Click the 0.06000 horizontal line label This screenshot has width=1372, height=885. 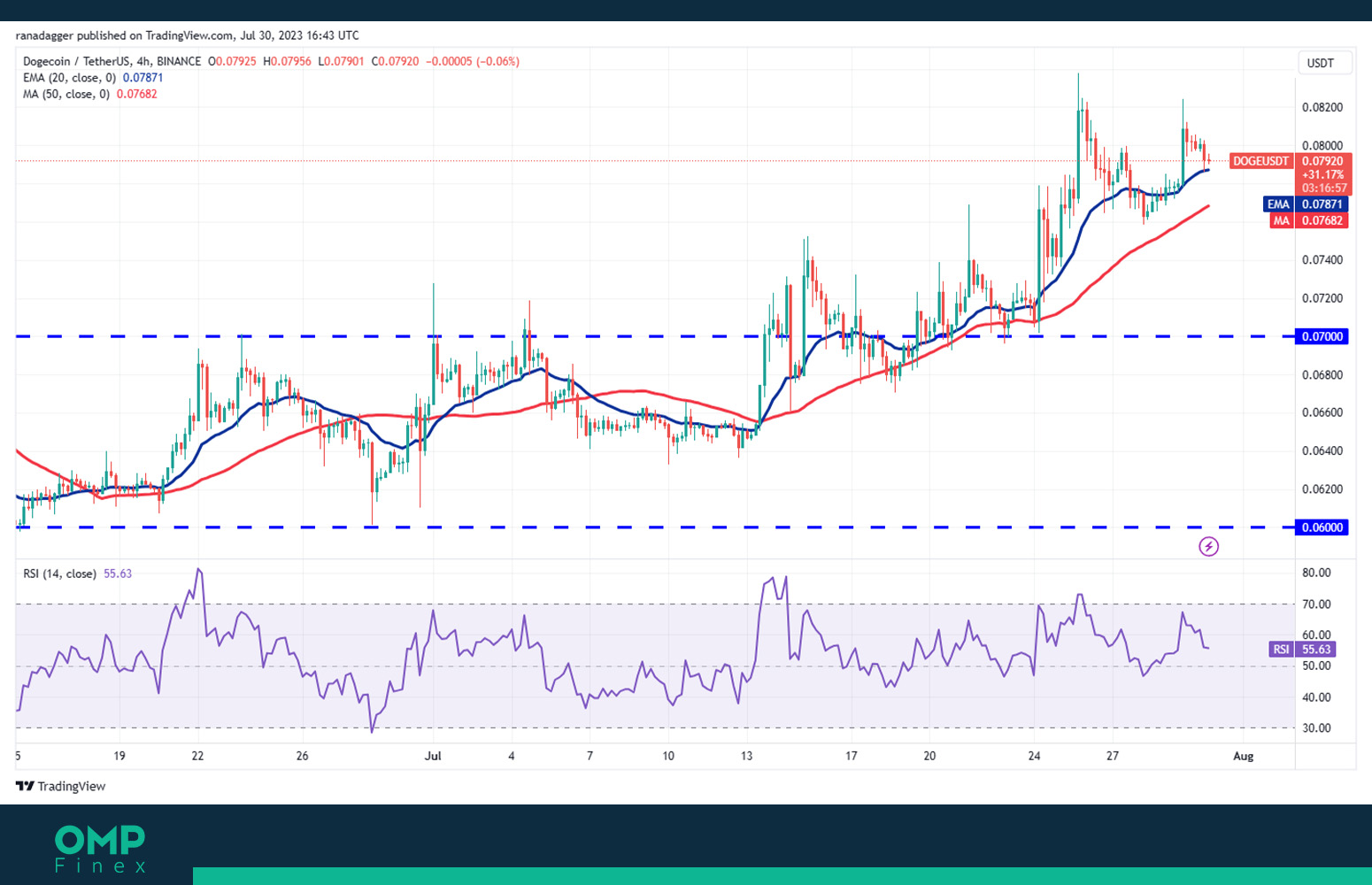tap(1322, 527)
